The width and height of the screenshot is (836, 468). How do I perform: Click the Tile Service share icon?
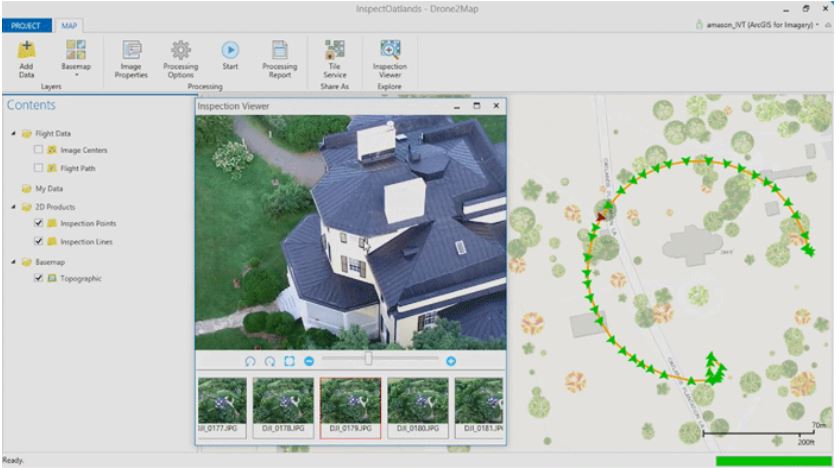coord(334,50)
